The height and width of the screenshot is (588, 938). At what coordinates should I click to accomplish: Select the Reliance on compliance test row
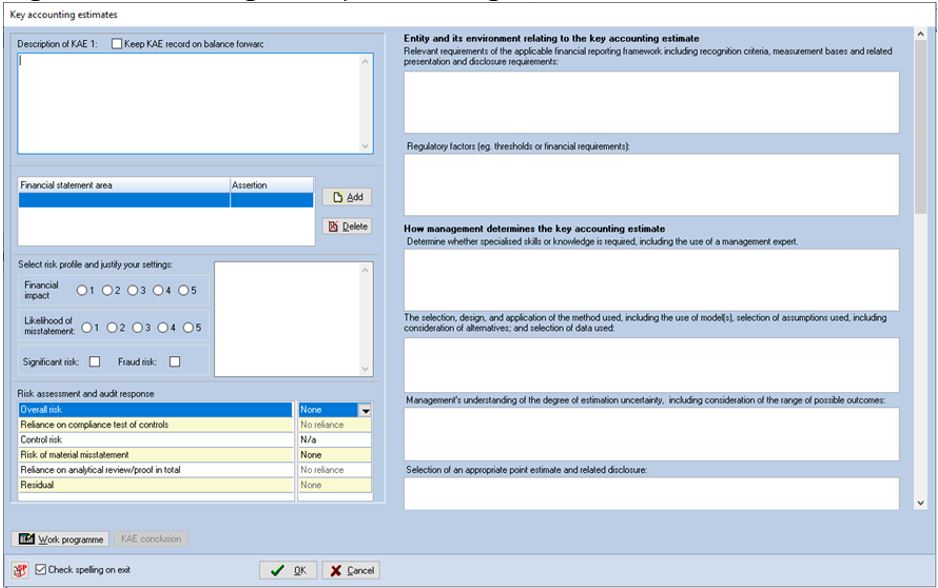click(156, 425)
